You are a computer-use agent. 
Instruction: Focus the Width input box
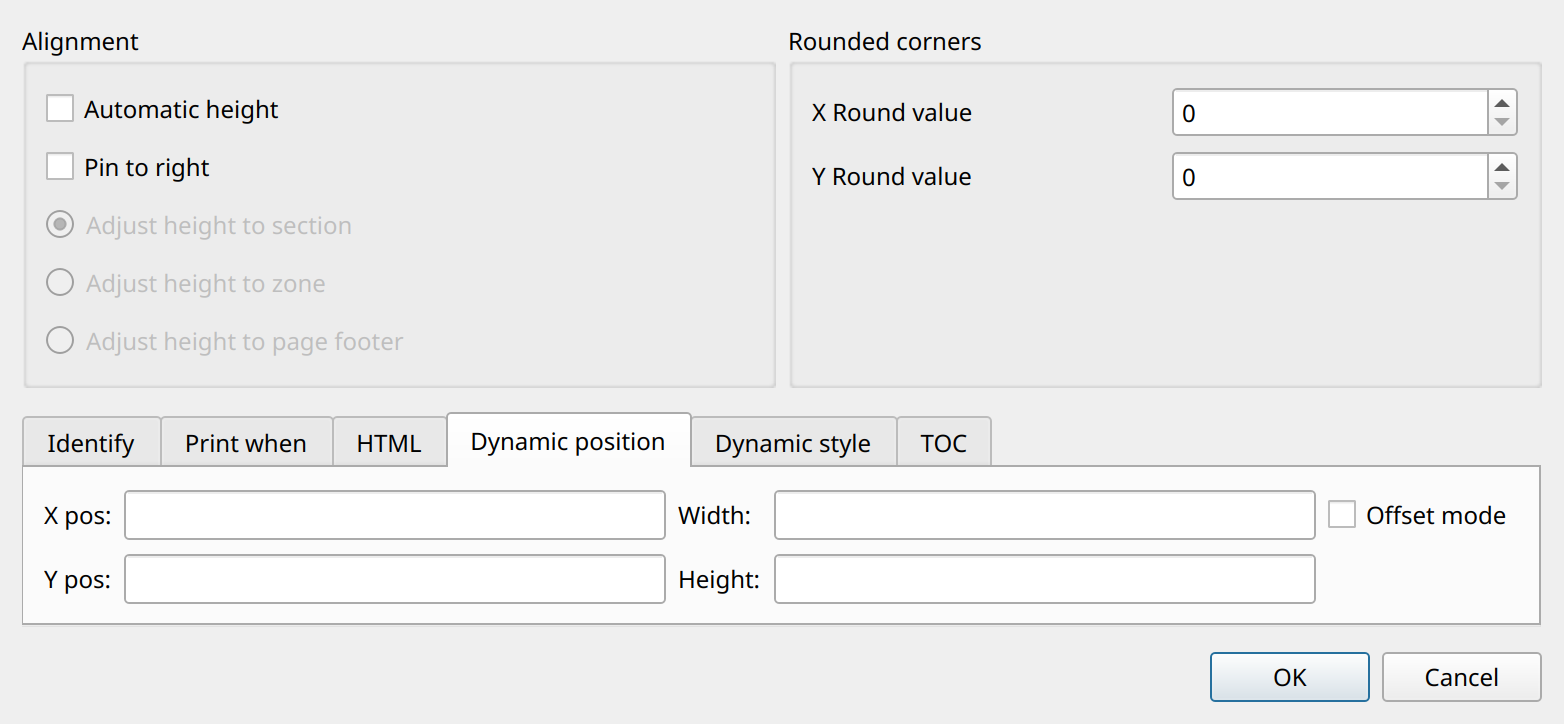tap(1045, 515)
